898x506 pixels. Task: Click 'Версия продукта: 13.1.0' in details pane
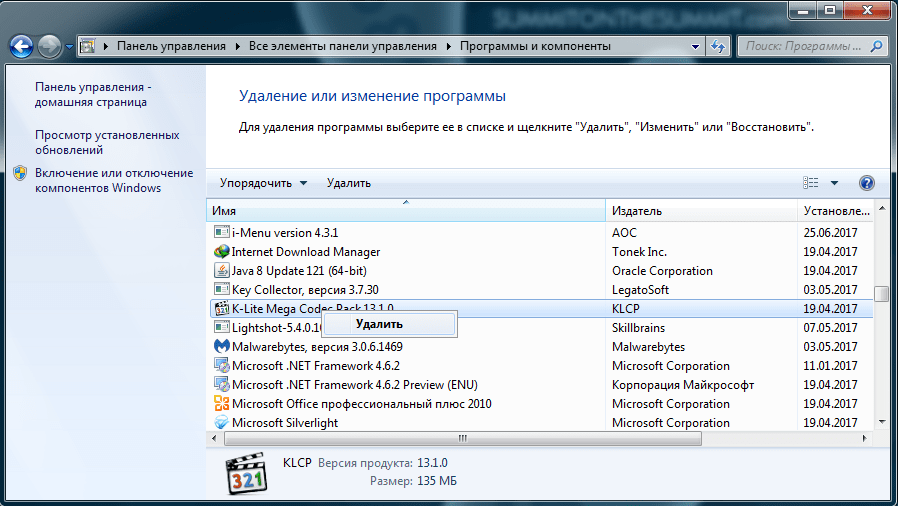pyautogui.click(x=383, y=462)
